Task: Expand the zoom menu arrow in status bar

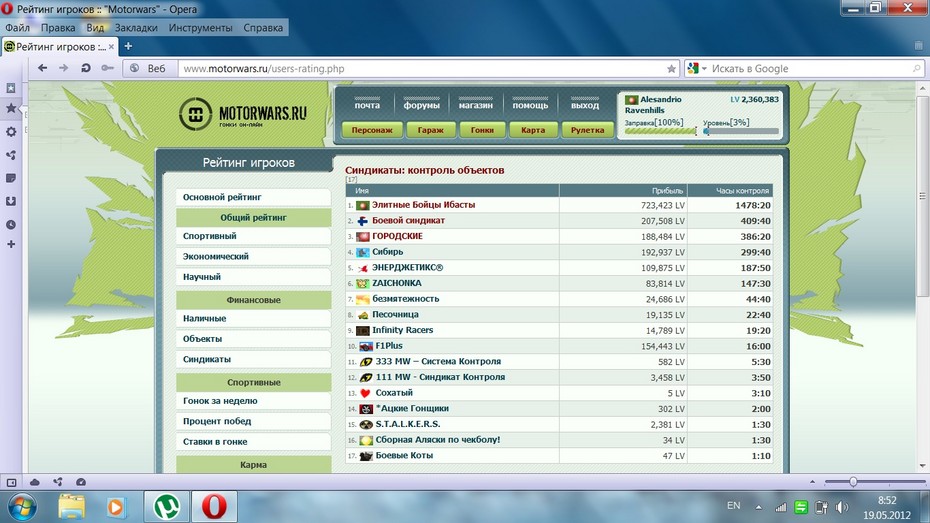Action: (812, 482)
